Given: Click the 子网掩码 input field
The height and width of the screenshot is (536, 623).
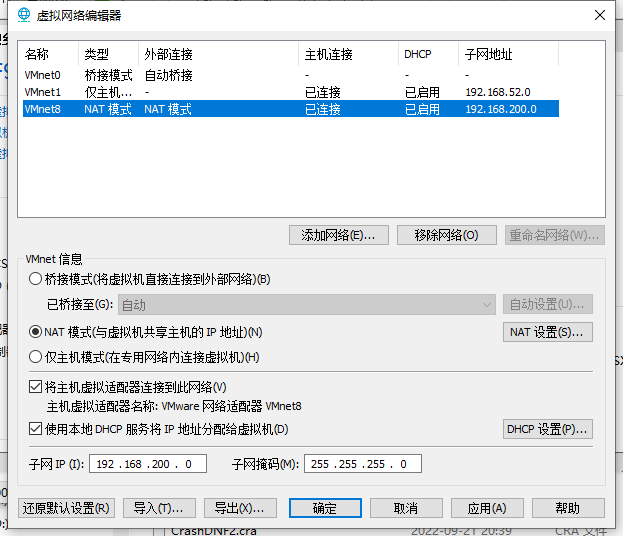Looking at the screenshot, I should (x=363, y=464).
